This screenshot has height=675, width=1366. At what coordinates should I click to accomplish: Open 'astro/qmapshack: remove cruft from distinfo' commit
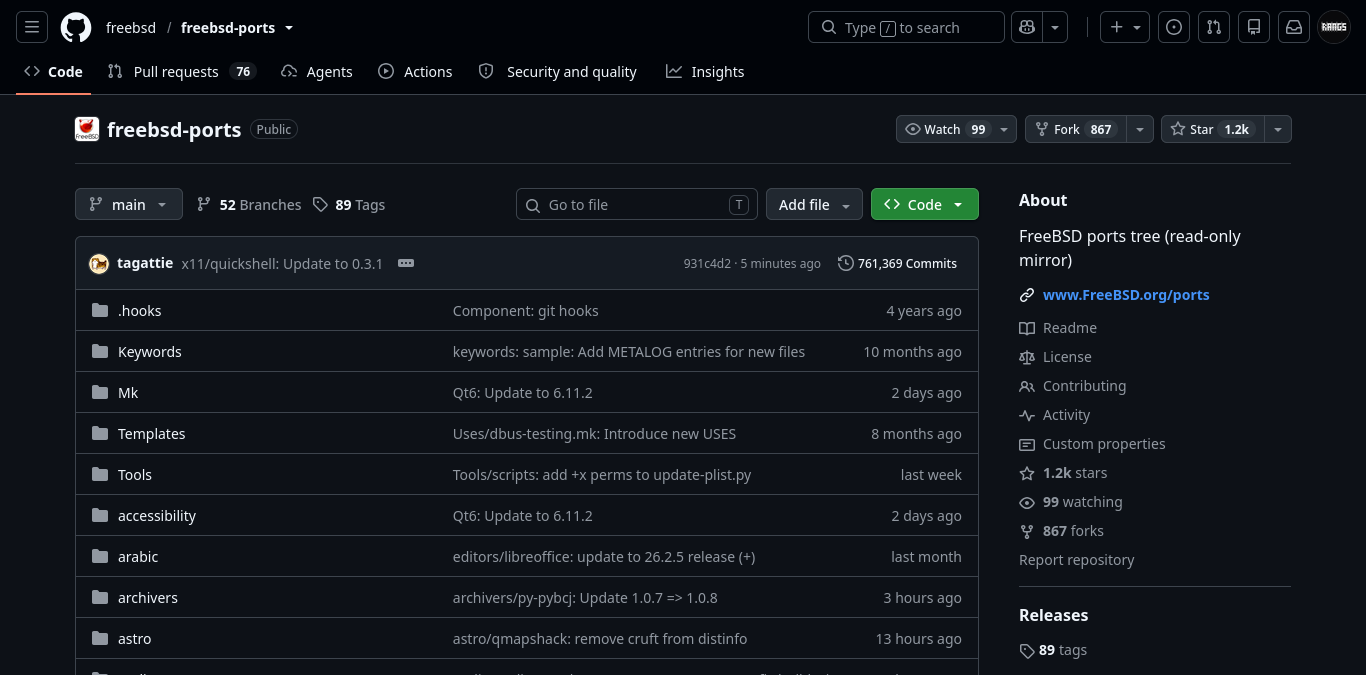(600, 638)
